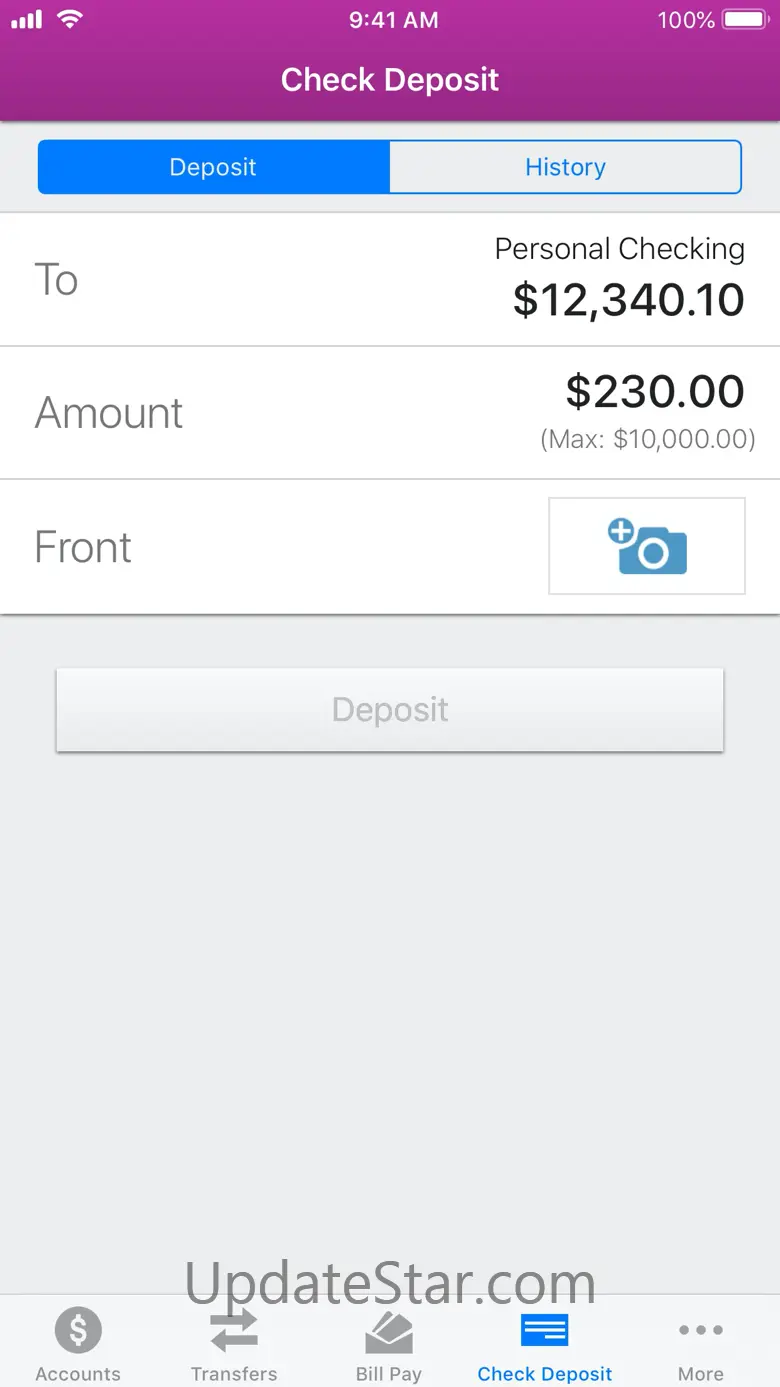Edit the $230.00 amount field
The height and width of the screenshot is (1387, 780).
[x=654, y=392]
